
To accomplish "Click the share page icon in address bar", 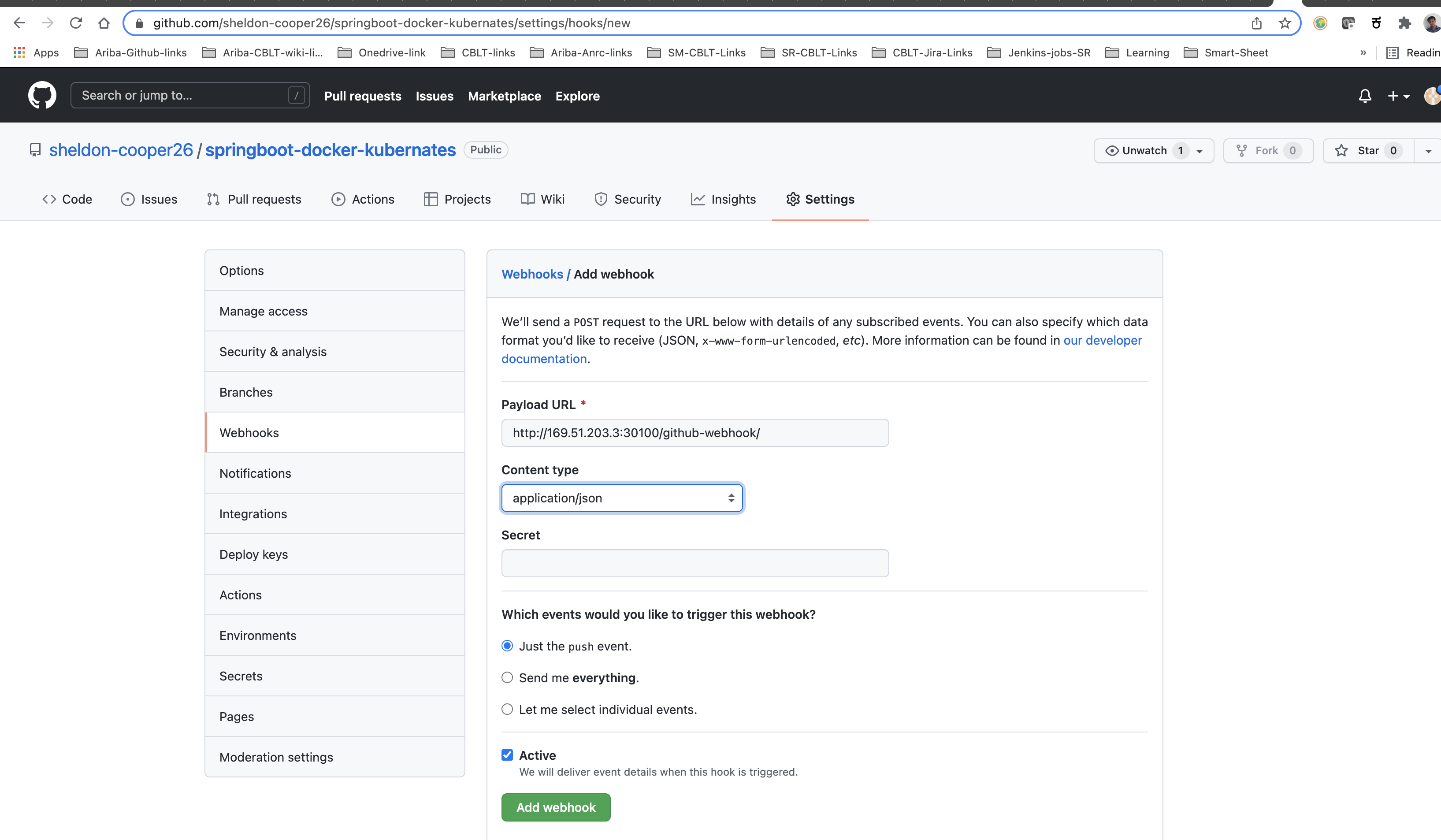I will coord(1256,23).
